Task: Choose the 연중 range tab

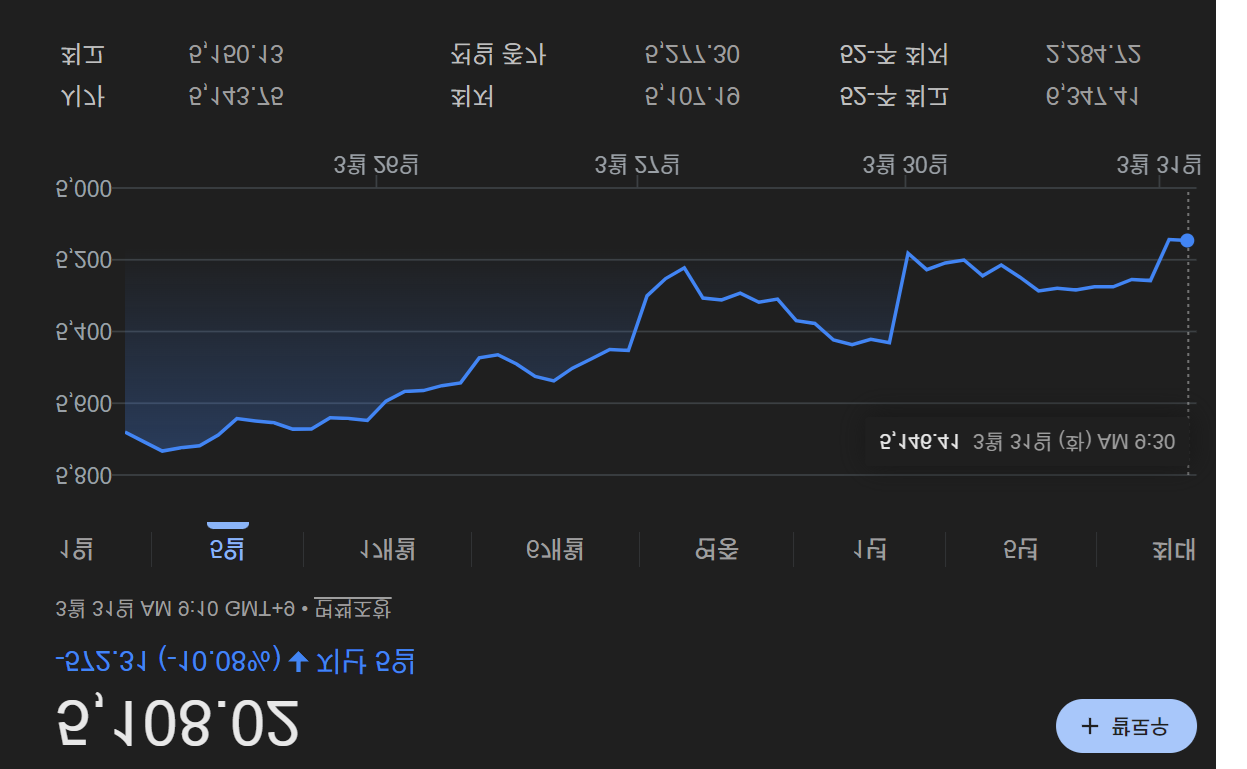Action: (716, 549)
